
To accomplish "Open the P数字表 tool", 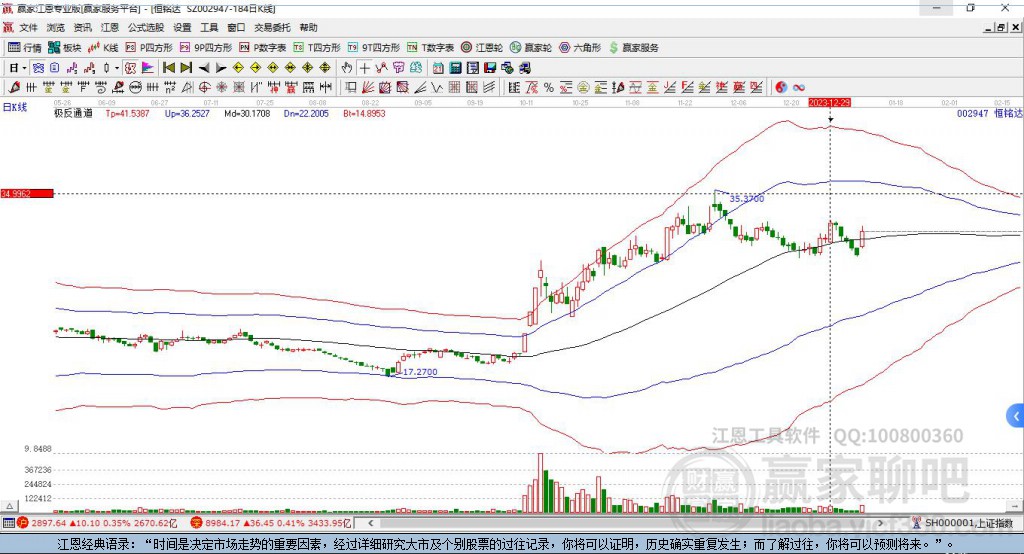I will tap(263, 48).
